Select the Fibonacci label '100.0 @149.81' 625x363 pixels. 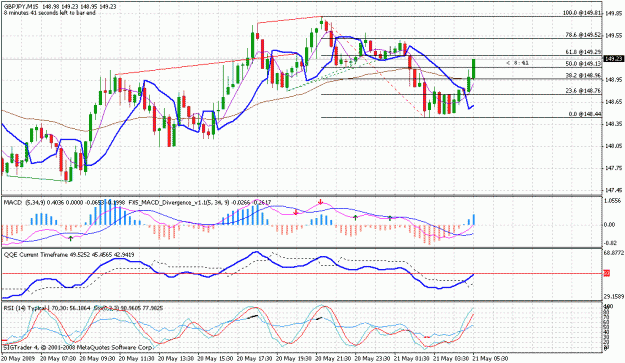click(x=582, y=13)
